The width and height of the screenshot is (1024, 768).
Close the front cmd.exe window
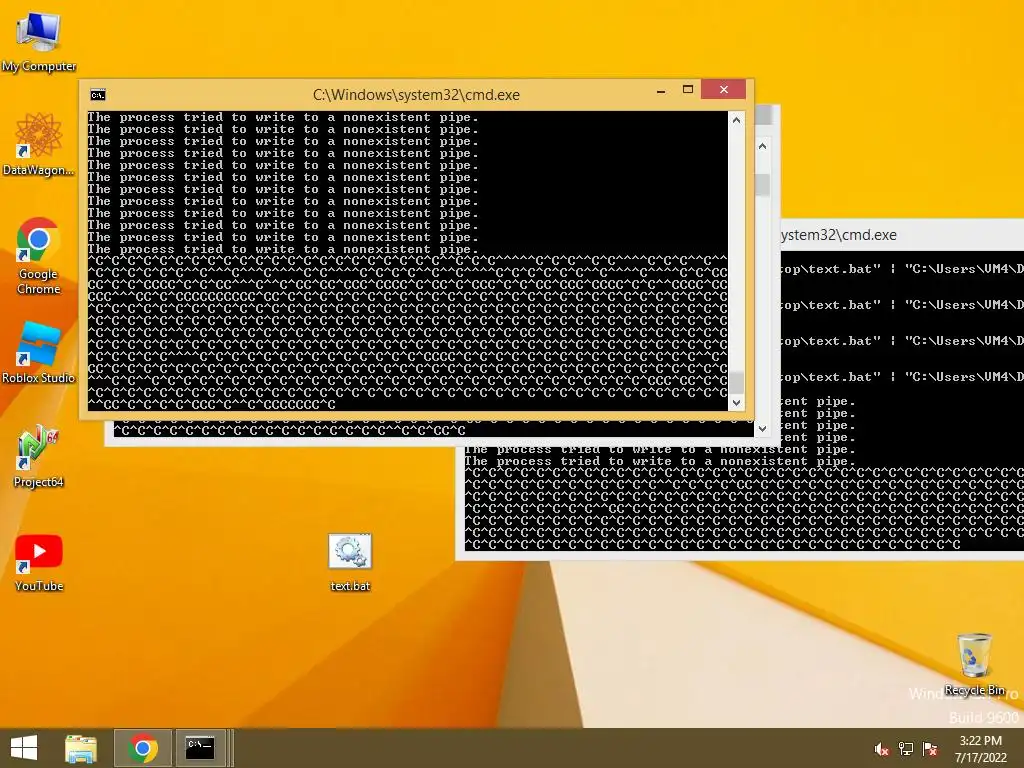point(724,89)
